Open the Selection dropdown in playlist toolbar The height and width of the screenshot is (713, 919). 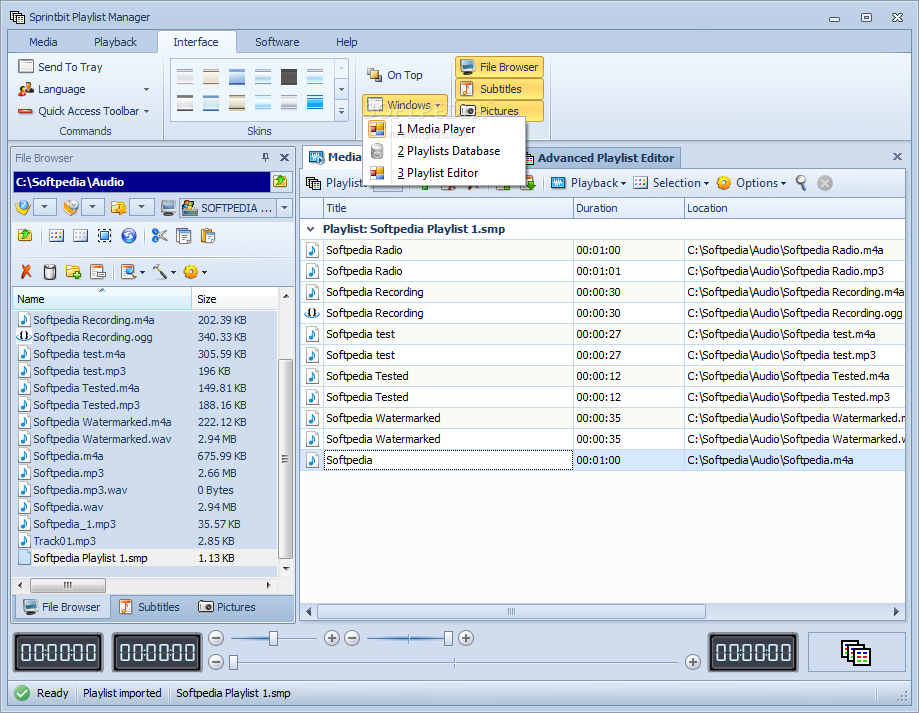coord(671,183)
